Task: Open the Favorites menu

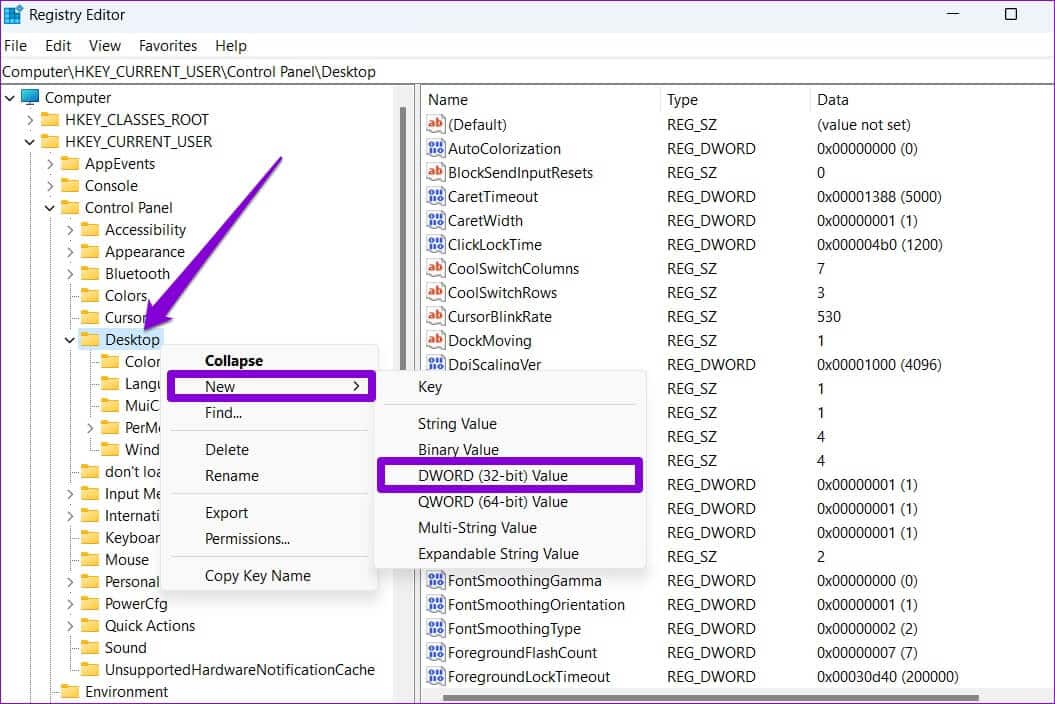Action: [168, 46]
